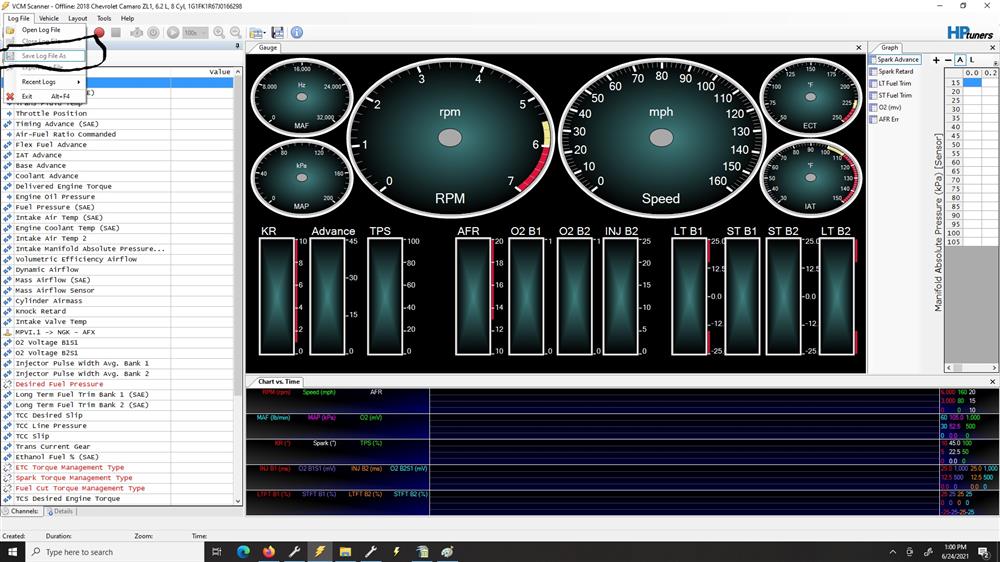Select the highlighted graph cell at row 15
This screenshot has height=562, width=1000.
click(972, 82)
